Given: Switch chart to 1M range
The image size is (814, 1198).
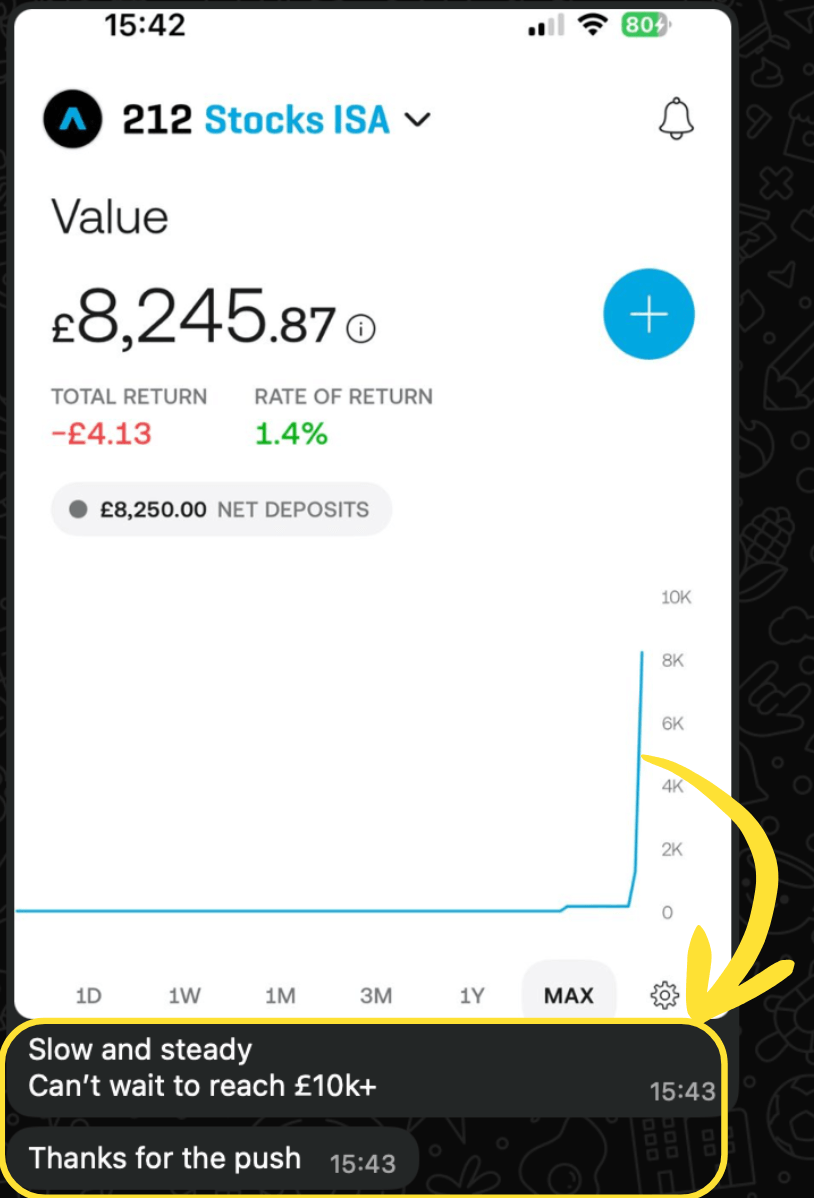Looking at the screenshot, I should pos(280,996).
